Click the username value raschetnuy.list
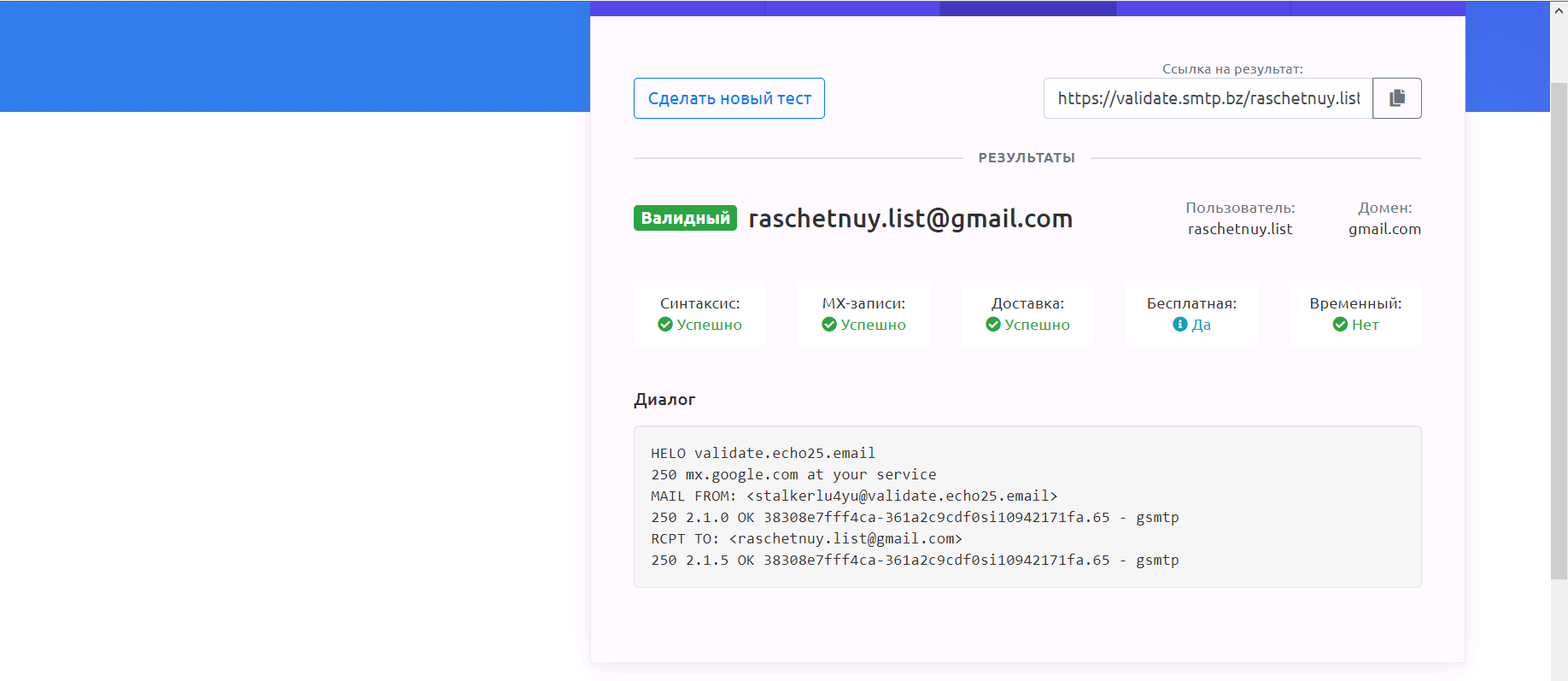Image resolution: width=1568 pixels, height=681 pixels. tap(1240, 229)
